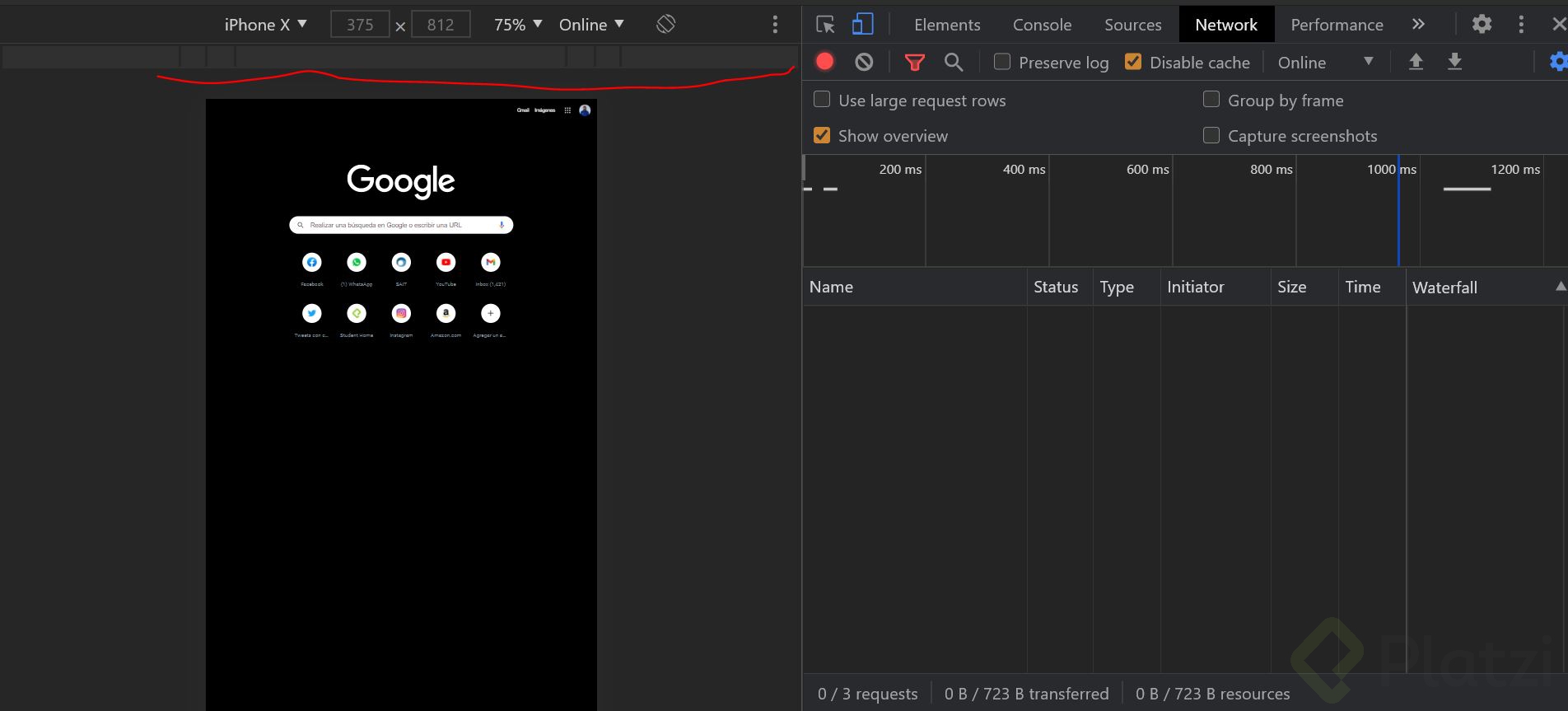
Task: Open Amazon.com shortcut icon
Action: click(x=446, y=314)
